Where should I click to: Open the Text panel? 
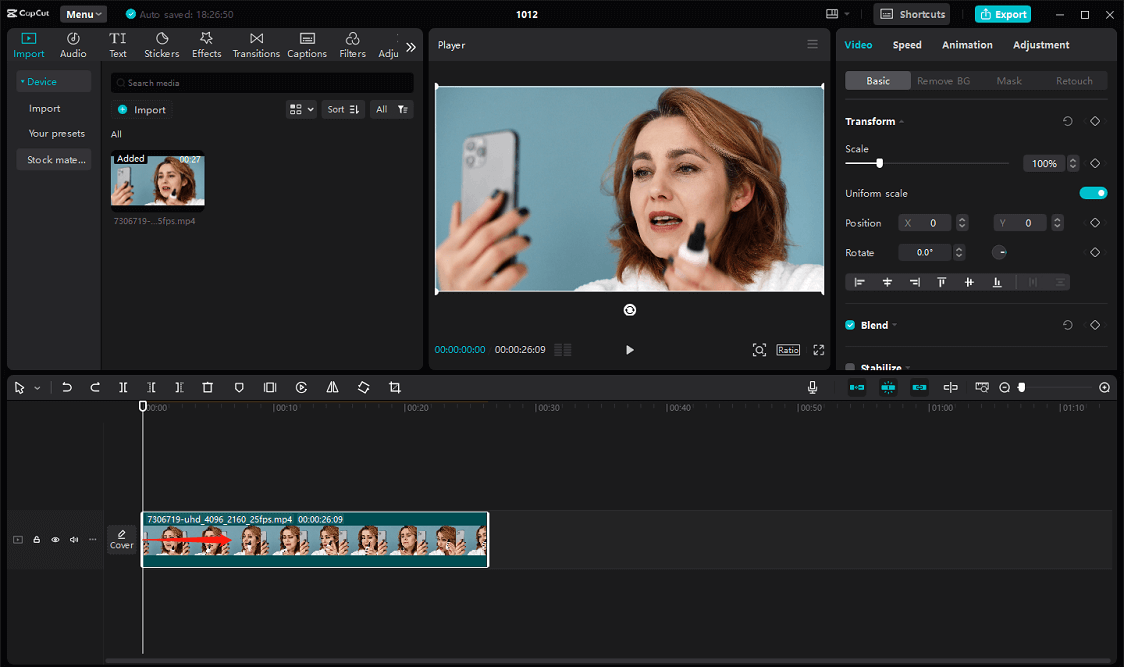click(x=118, y=45)
